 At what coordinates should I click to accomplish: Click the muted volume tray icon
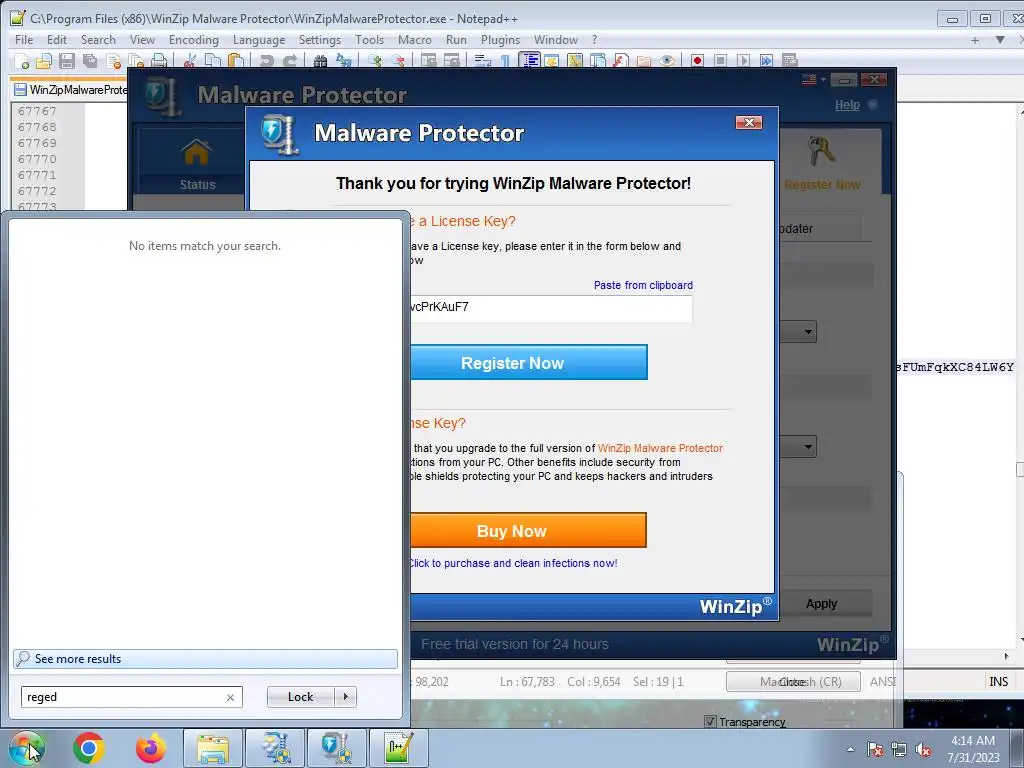923,749
